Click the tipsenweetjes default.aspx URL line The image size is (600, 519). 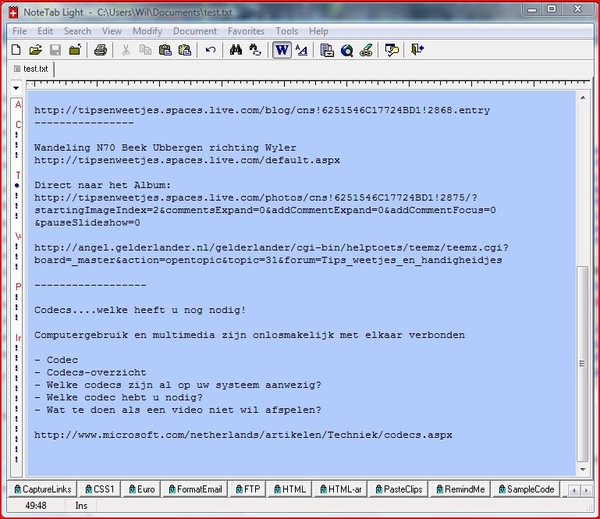coord(187,160)
